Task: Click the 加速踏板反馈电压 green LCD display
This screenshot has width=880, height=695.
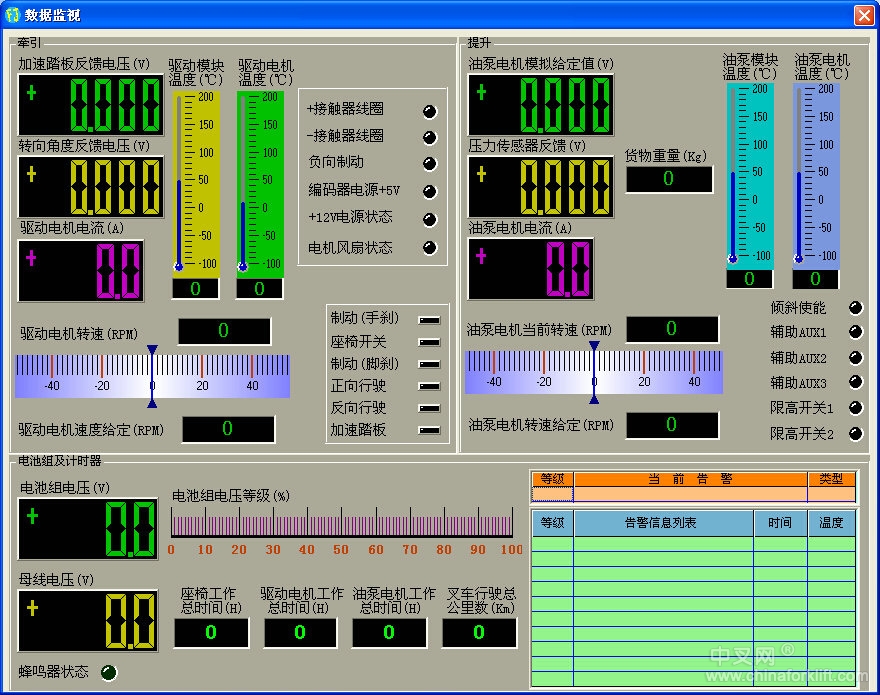Action: tap(91, 105)
